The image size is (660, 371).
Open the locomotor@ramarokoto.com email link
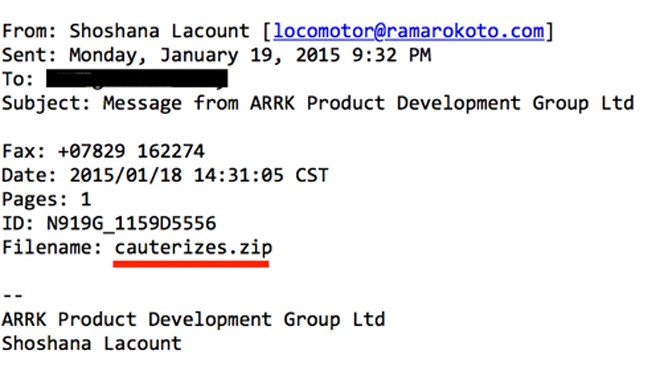(x=409, y=32)
